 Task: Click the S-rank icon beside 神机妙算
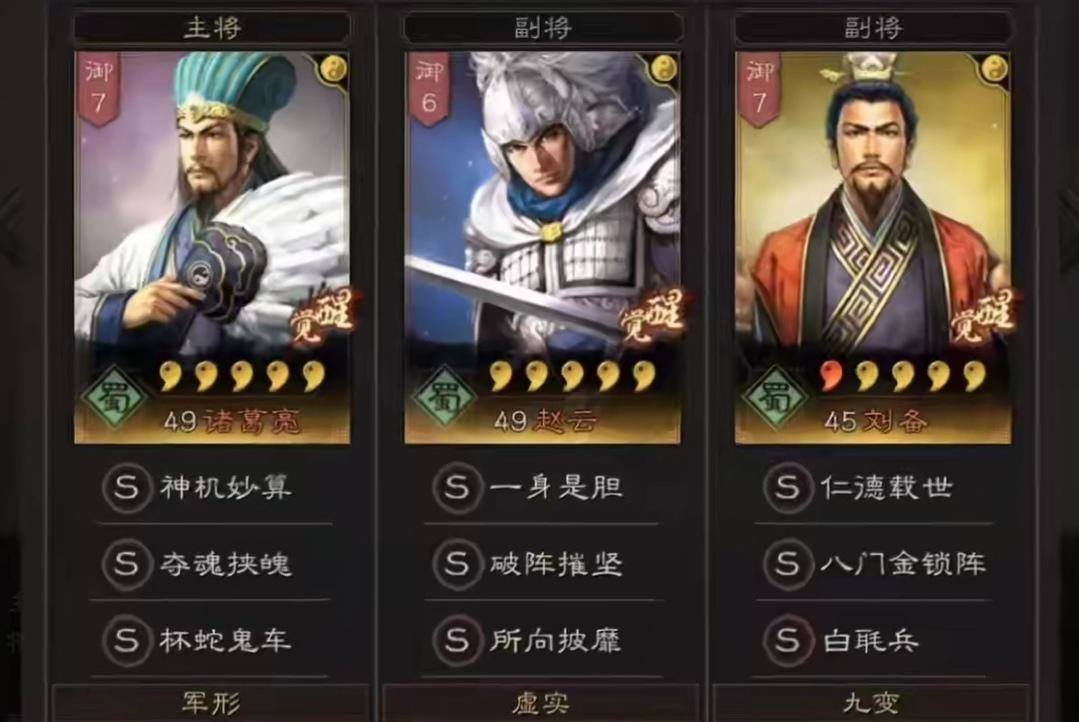coord(127,488)
